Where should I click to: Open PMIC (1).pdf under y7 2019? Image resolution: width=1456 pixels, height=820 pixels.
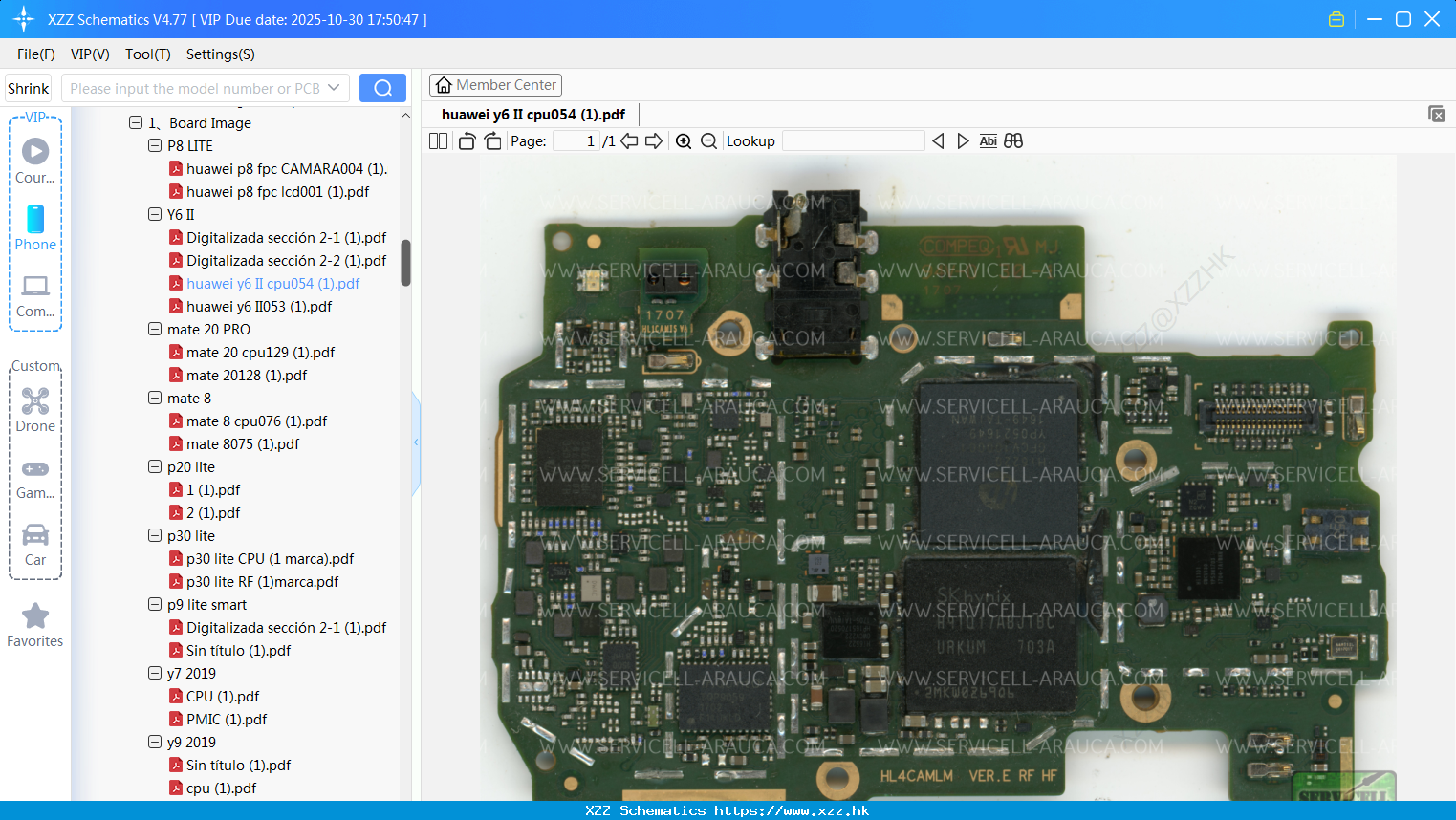[227, 719]
